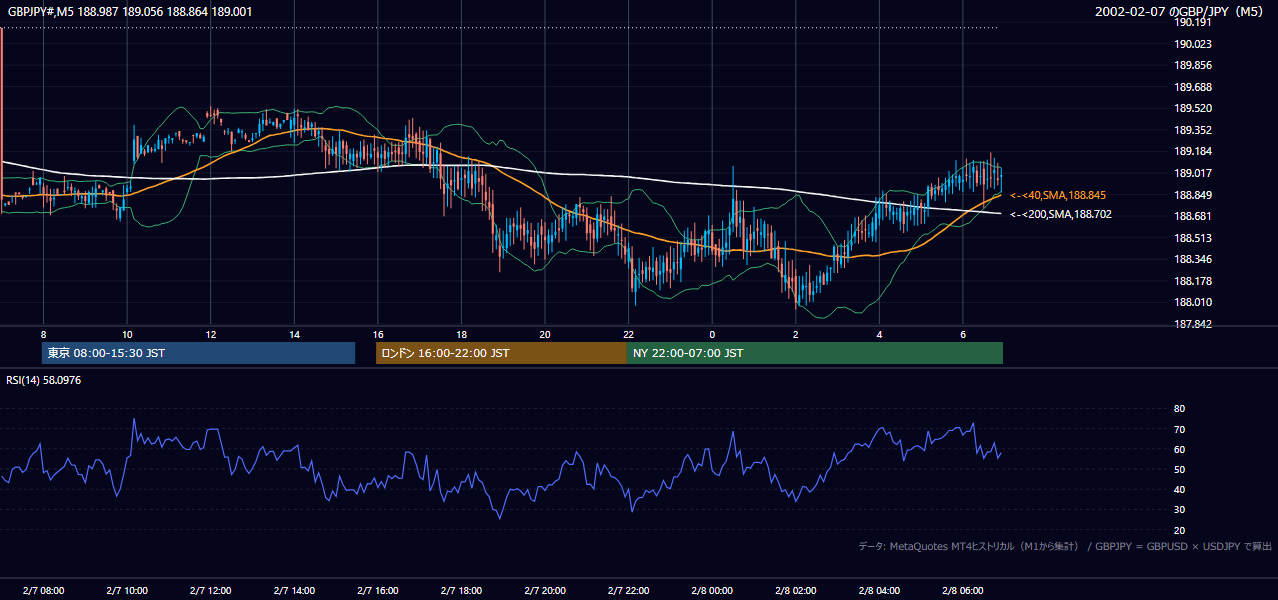The image size is (1278, 600).
Task: Click the hour label 16 under price chart
Action: point(378,334)
